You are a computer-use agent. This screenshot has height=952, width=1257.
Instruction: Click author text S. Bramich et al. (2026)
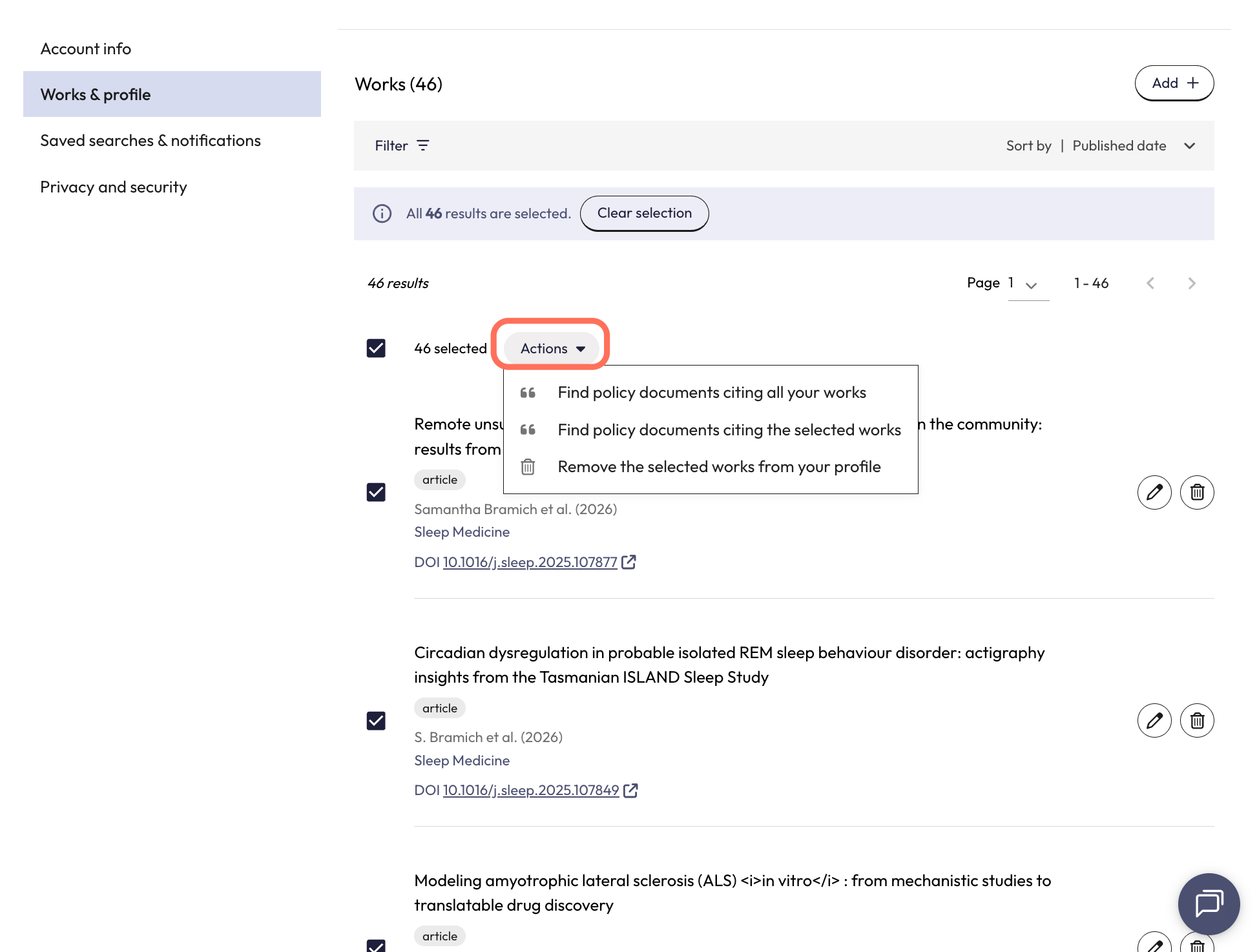point(488,738)
